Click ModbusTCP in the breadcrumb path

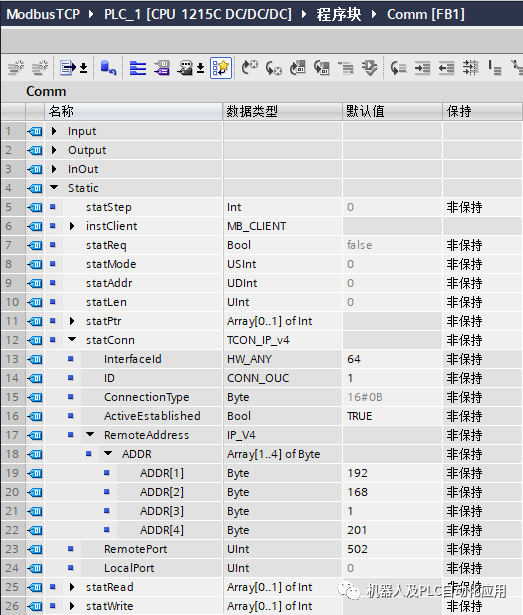pos(43,15)
